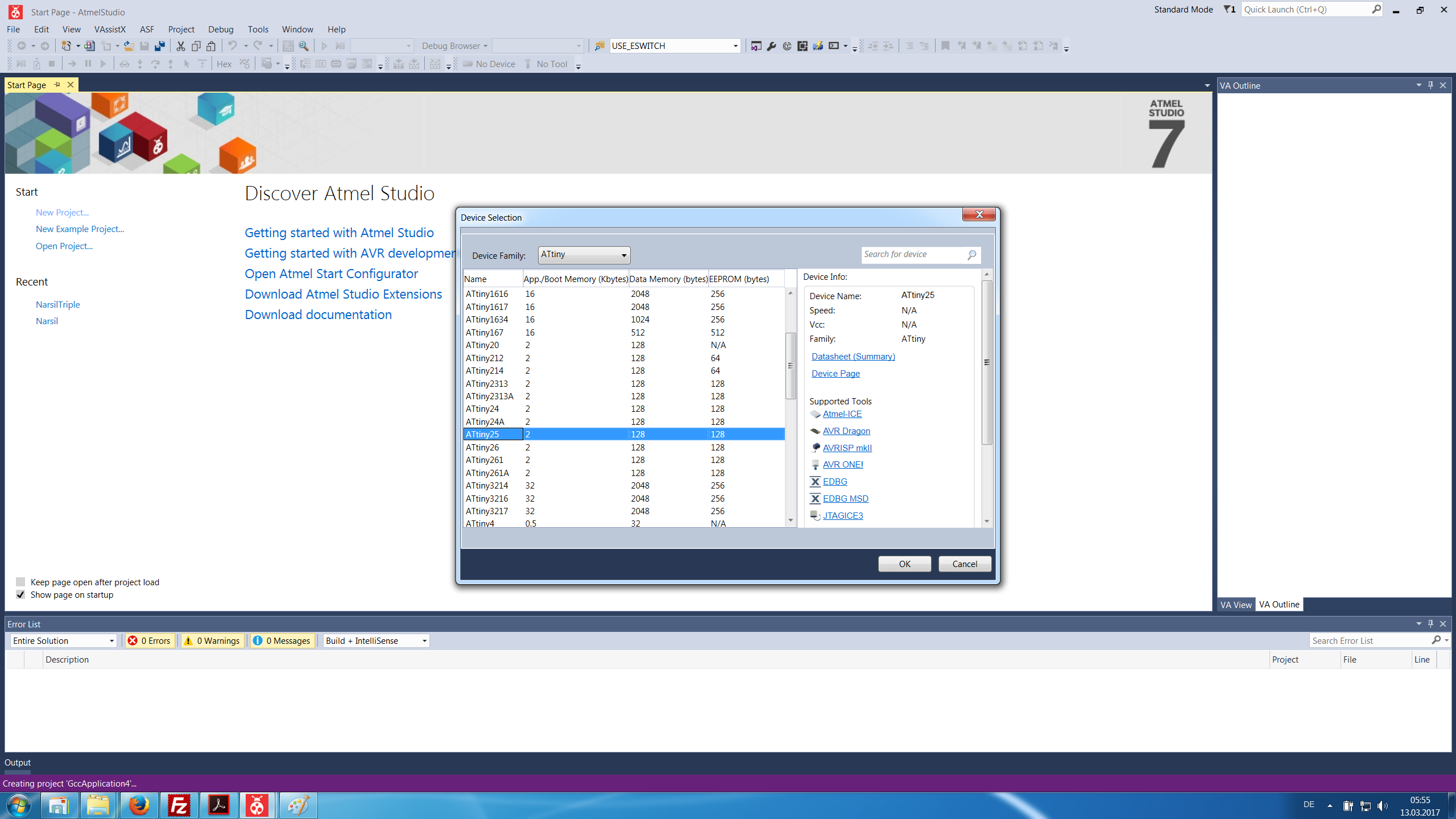Open the Build + IntelliSense dropdown

point(376,640)
